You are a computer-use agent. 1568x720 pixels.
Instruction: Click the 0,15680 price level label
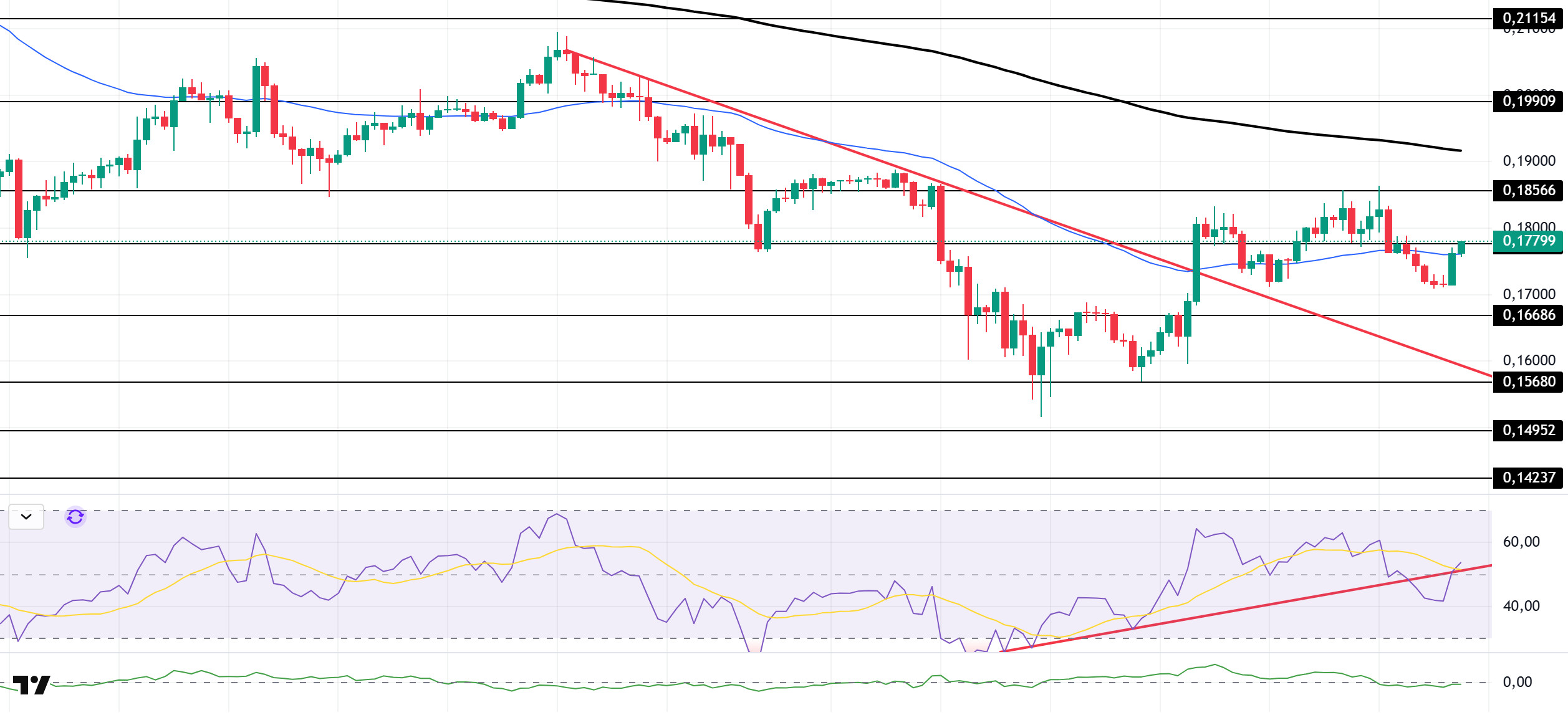(1528, 382)
